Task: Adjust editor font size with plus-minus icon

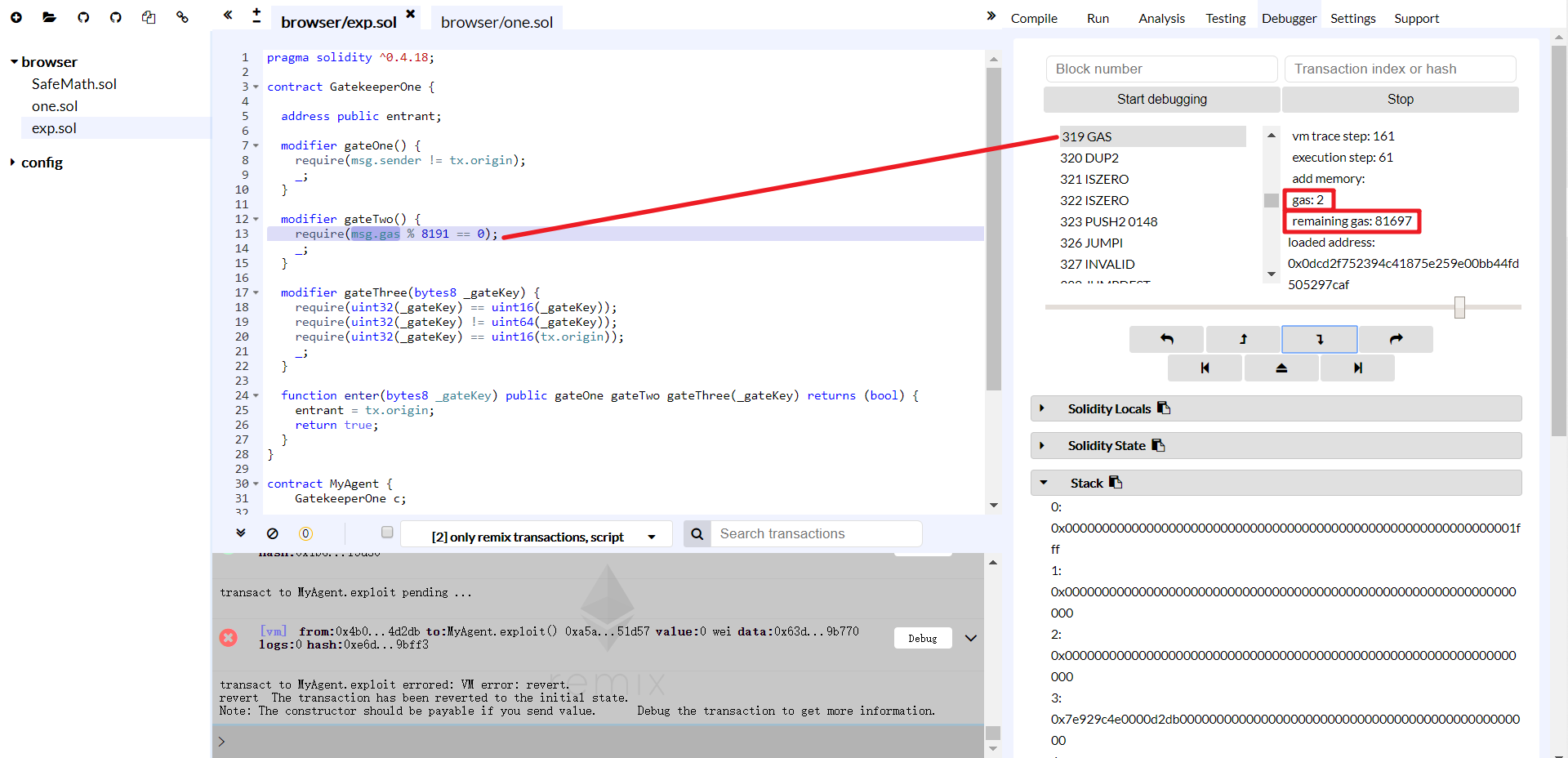Action: (256, 16)
